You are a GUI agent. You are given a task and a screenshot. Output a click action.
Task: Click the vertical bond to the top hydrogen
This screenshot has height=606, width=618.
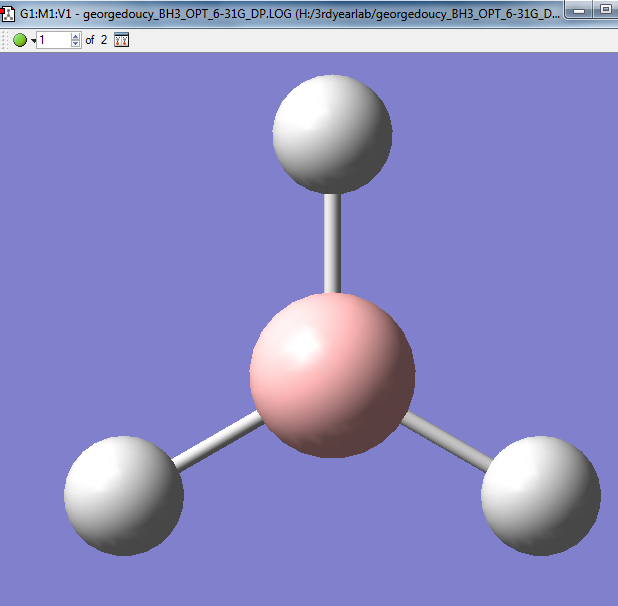pos(332,244)
